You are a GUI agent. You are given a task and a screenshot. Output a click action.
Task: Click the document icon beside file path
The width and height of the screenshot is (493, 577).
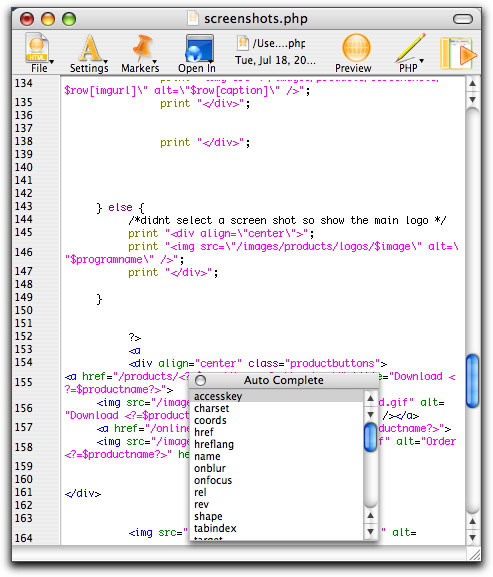(242, 43)
